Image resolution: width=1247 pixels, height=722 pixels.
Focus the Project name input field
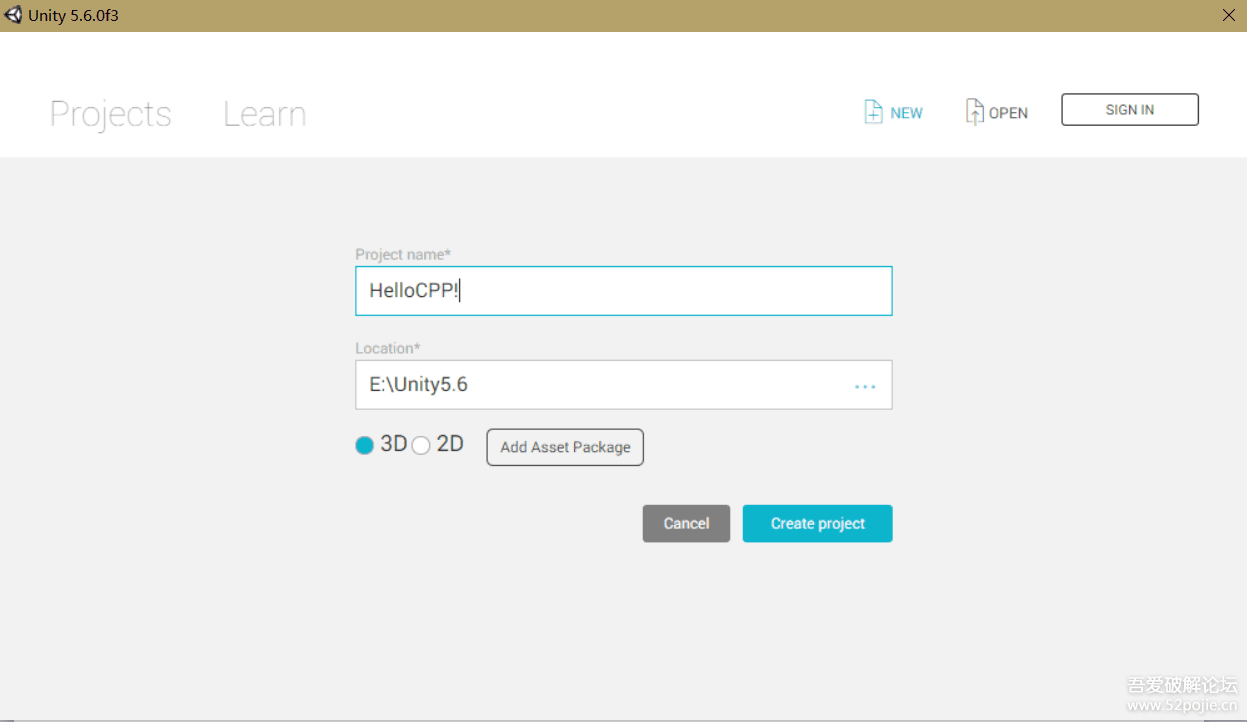624,291
